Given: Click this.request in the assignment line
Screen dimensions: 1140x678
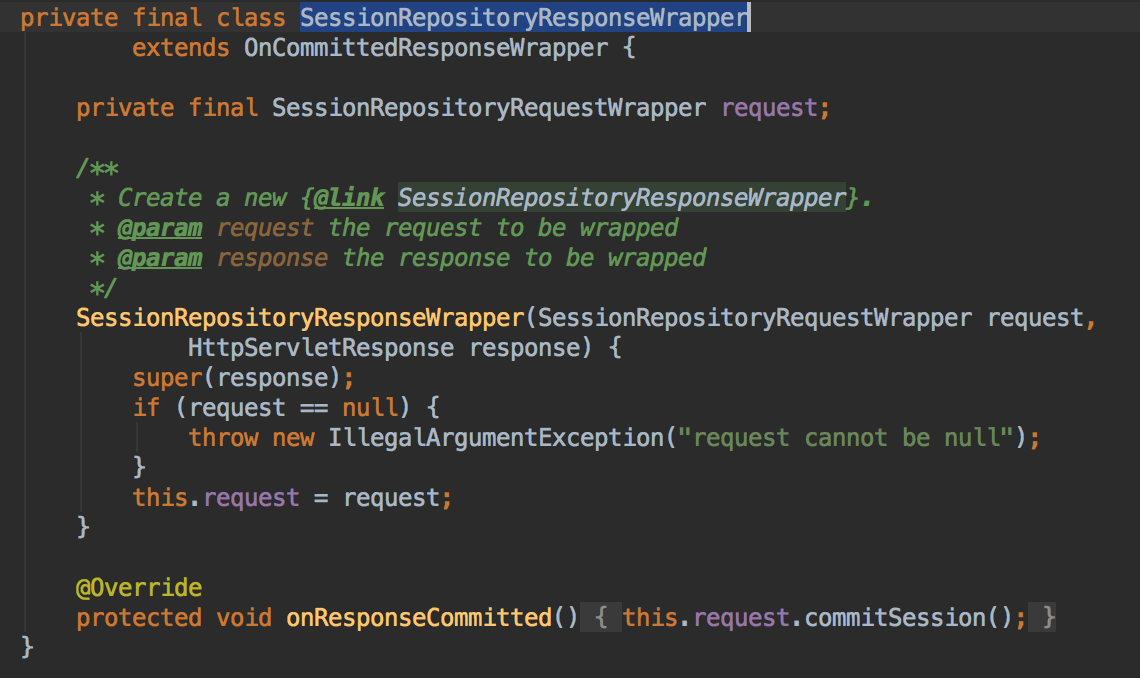Looking at the screenshot, I should click(x=216, y=498).
